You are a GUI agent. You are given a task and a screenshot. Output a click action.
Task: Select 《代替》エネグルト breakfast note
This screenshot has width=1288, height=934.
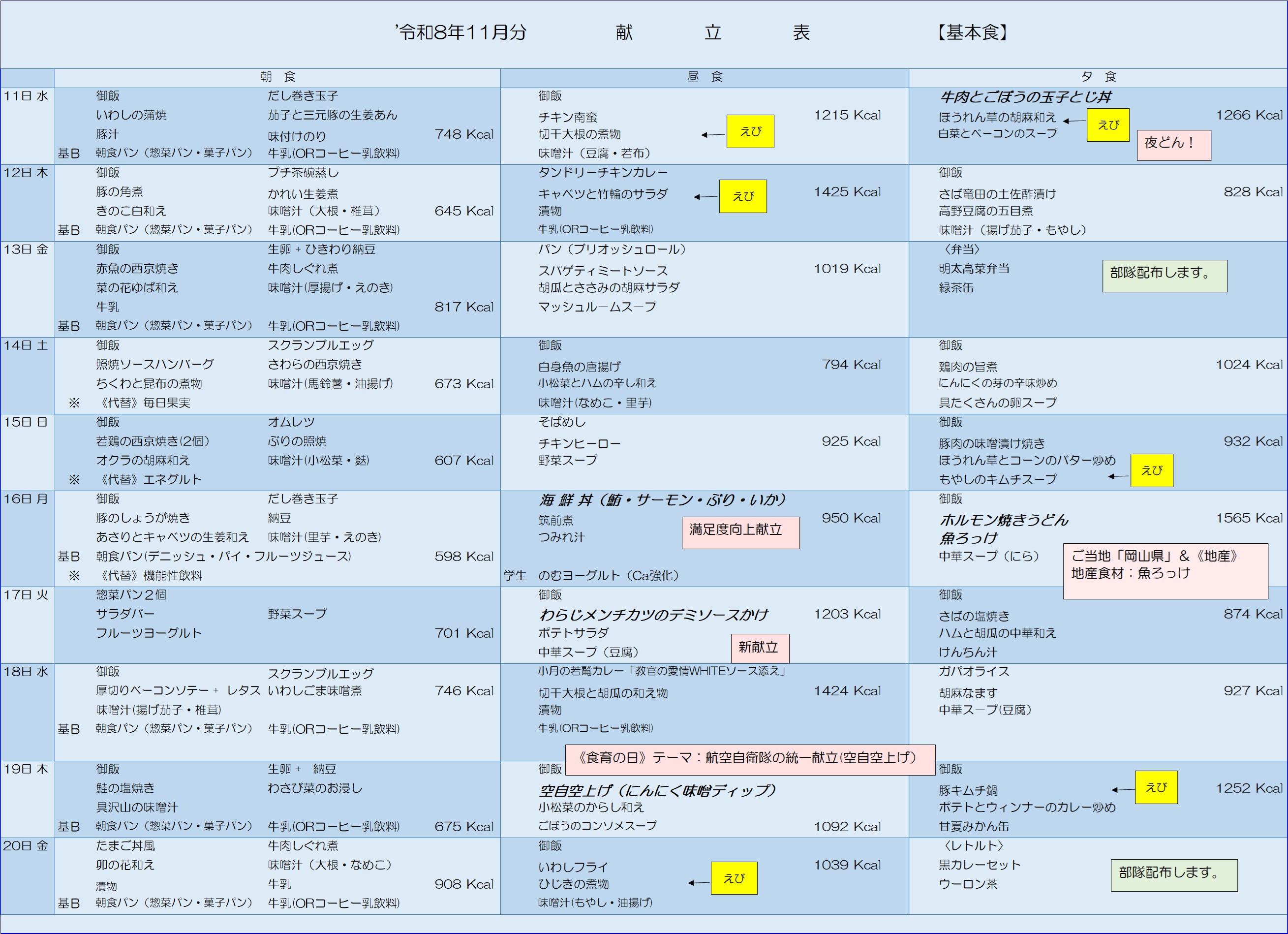point(150,479)
